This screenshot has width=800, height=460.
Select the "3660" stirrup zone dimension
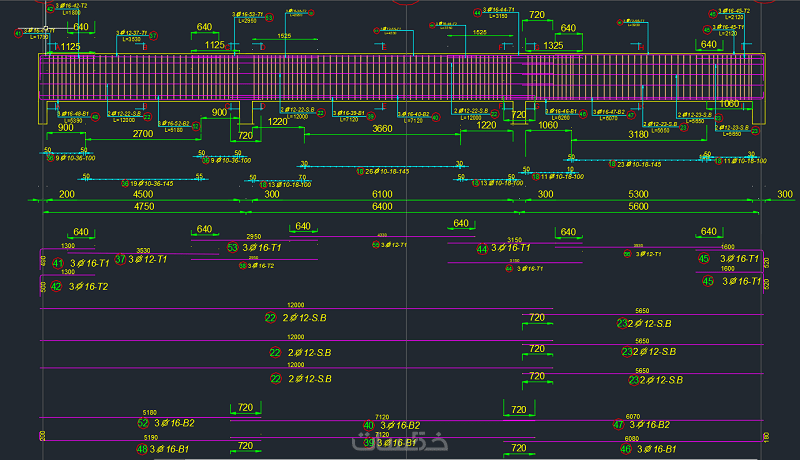click(x=382, y=129)
